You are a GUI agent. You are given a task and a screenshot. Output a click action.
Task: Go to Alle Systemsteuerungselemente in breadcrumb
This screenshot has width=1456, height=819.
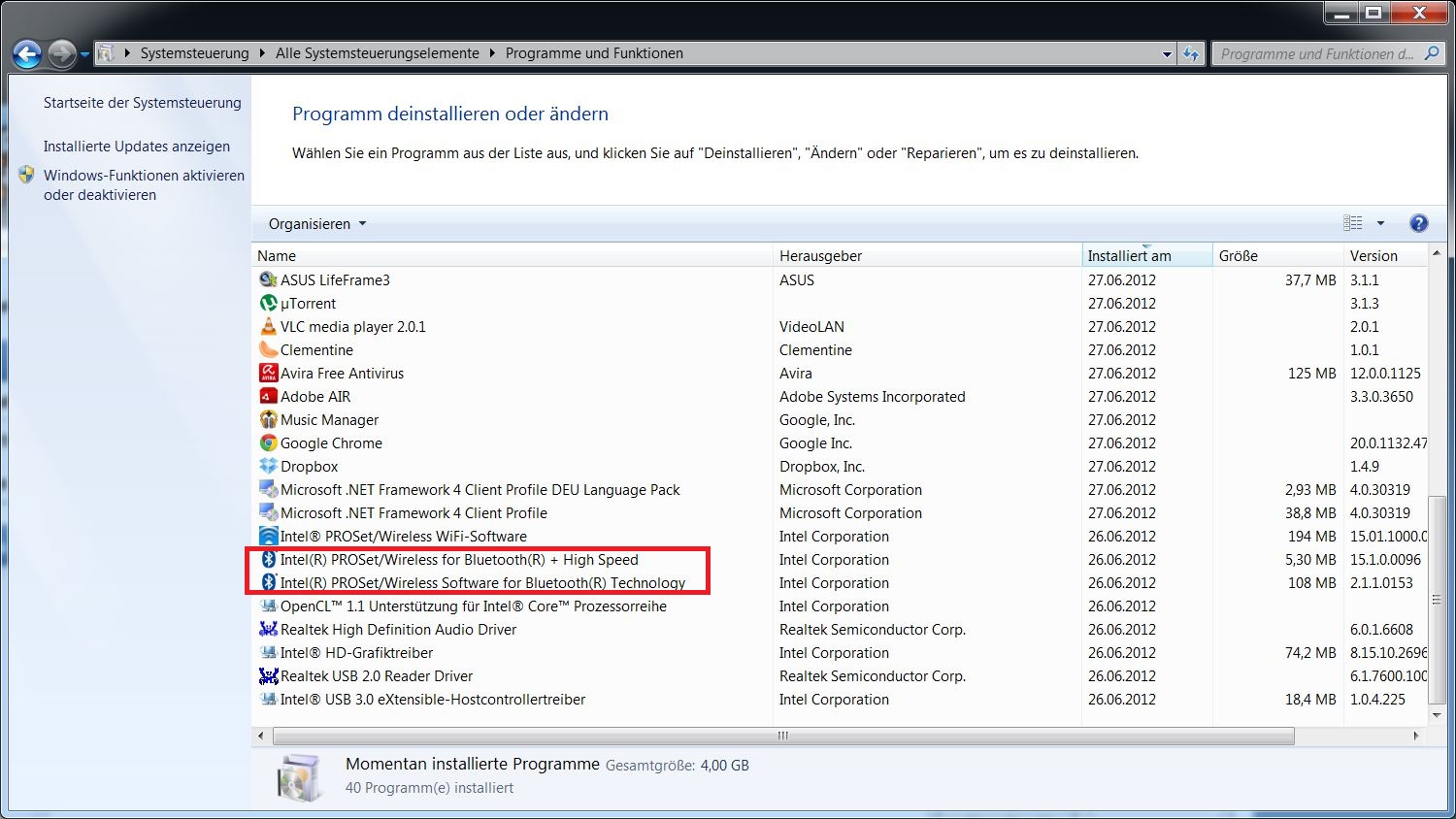[378, 53]
